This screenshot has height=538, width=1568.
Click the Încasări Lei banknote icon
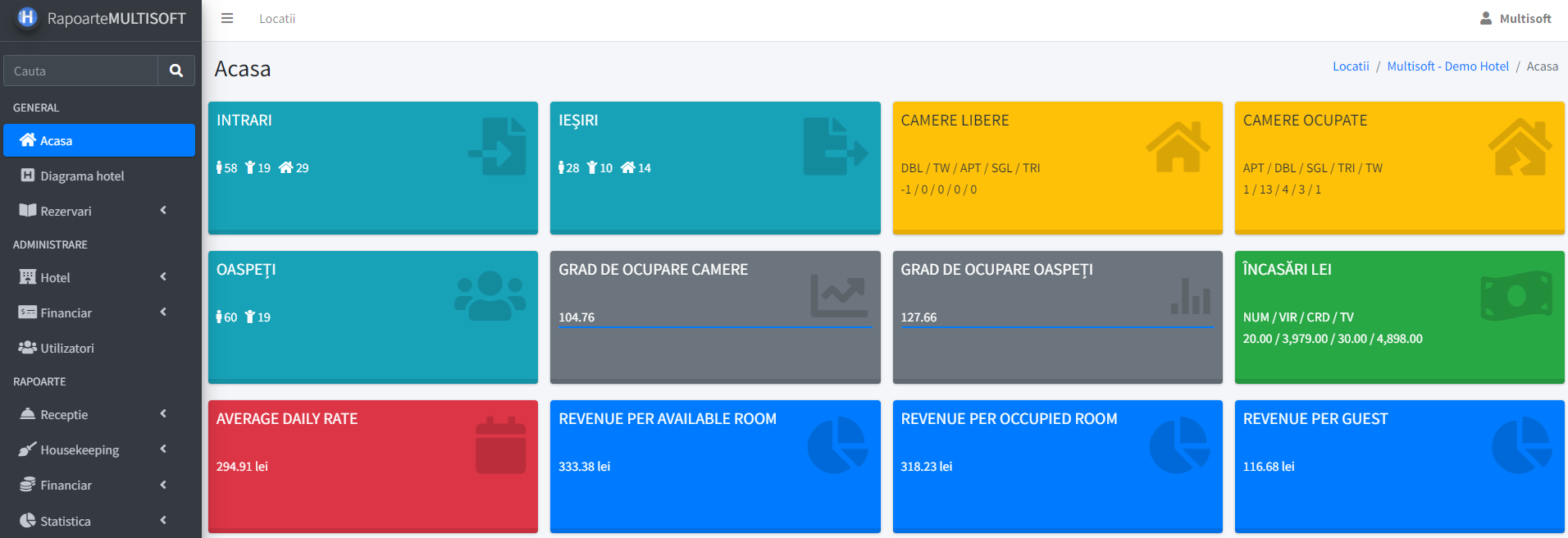1516,295
